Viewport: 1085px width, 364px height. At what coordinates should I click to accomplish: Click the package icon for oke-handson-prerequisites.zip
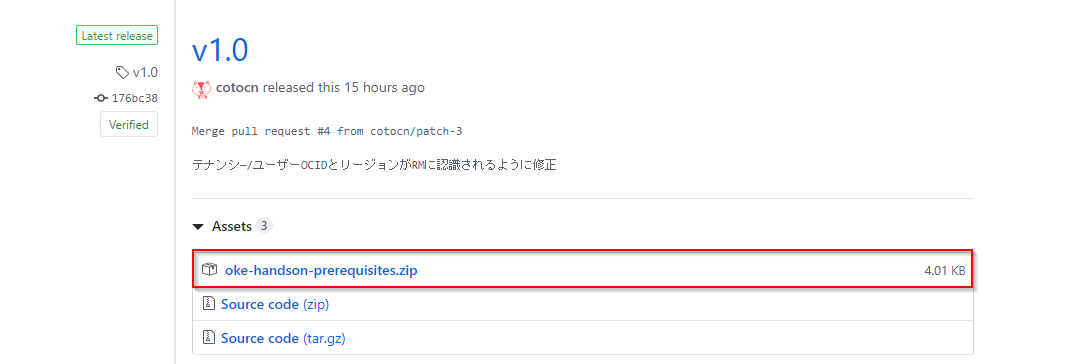click(x=210, y=270)
